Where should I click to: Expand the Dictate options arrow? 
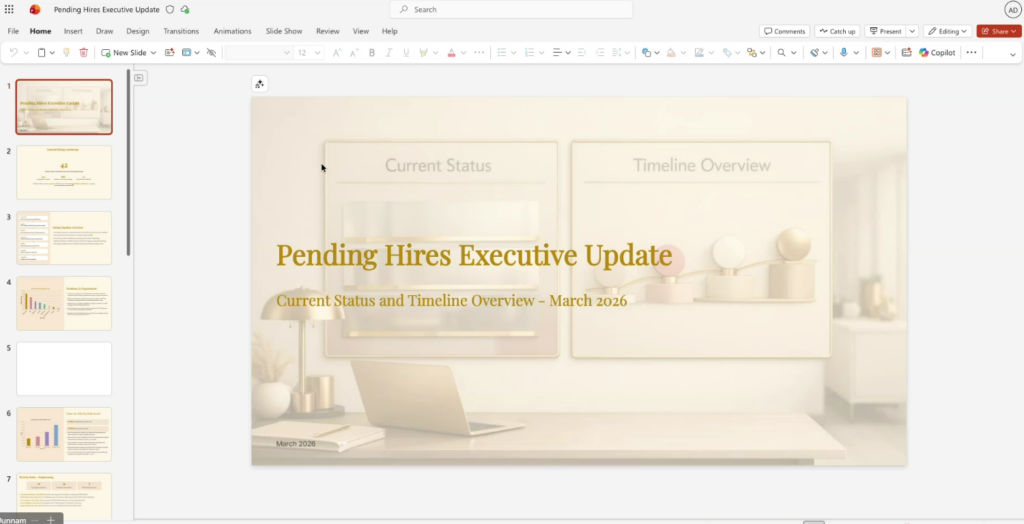pyautogui.click(x=856, y=52)
